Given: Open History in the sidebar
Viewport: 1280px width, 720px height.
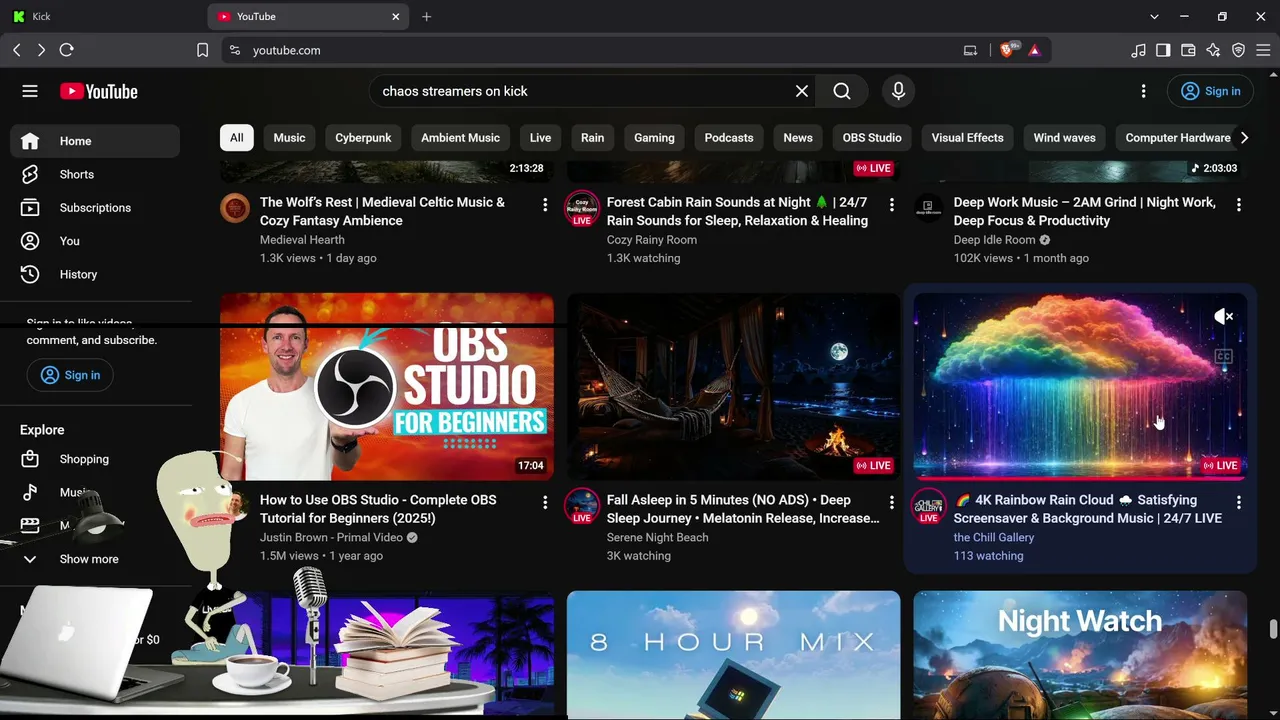Looking at the screenshot, I should (95, 274).
